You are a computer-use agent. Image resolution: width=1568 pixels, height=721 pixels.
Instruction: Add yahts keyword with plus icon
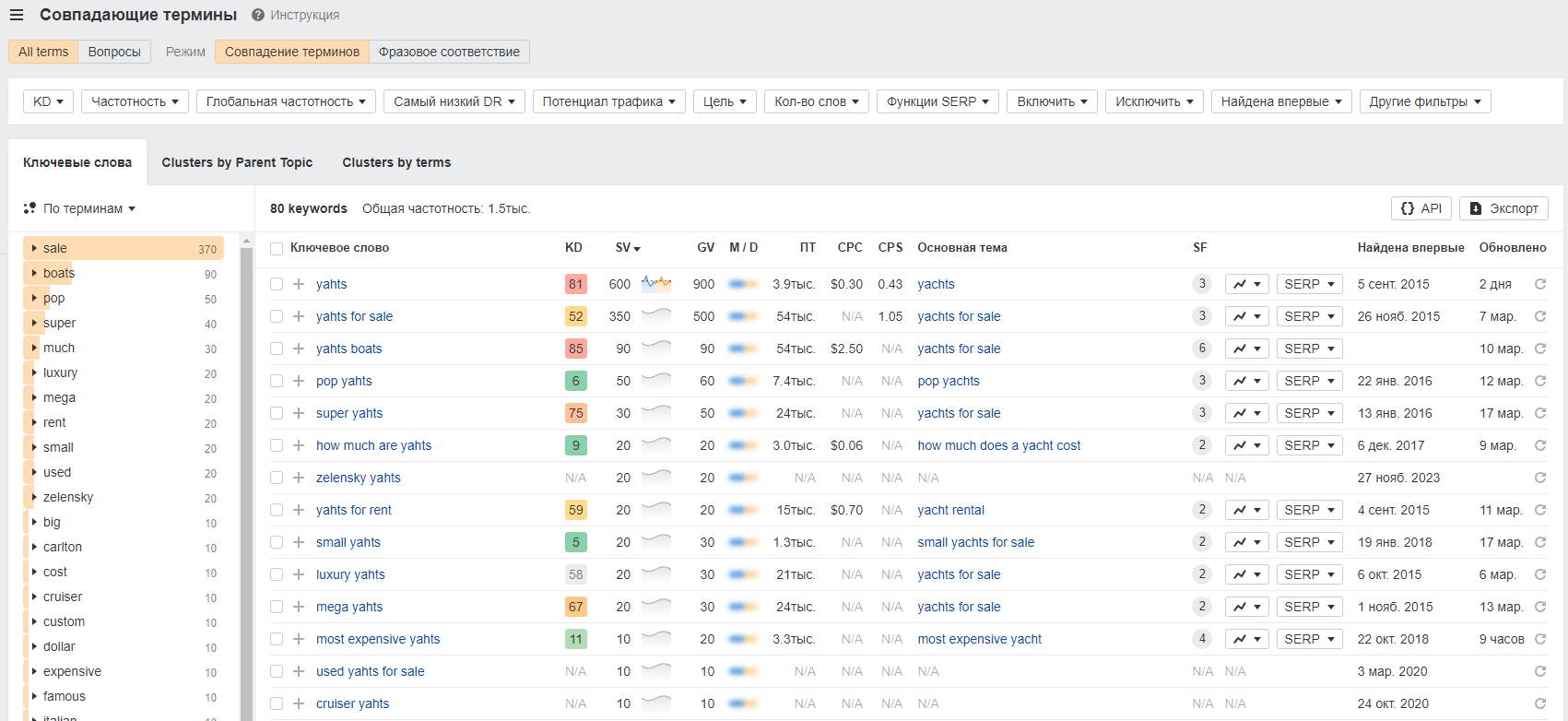click(x=299, y=284)
